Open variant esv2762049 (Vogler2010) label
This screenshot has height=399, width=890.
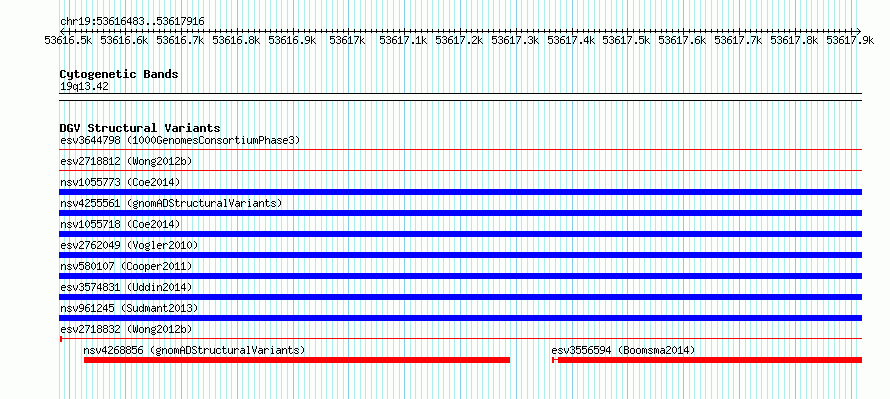coord(129,245)
